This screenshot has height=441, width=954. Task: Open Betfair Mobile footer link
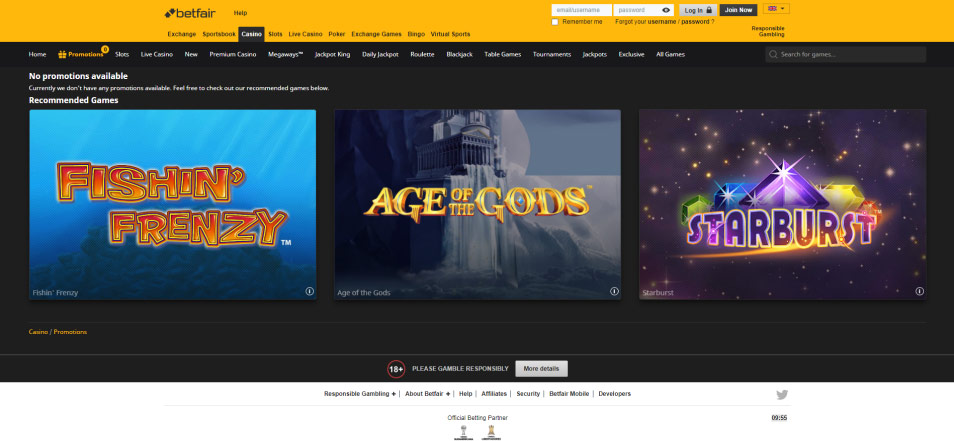tap(569, 394)
